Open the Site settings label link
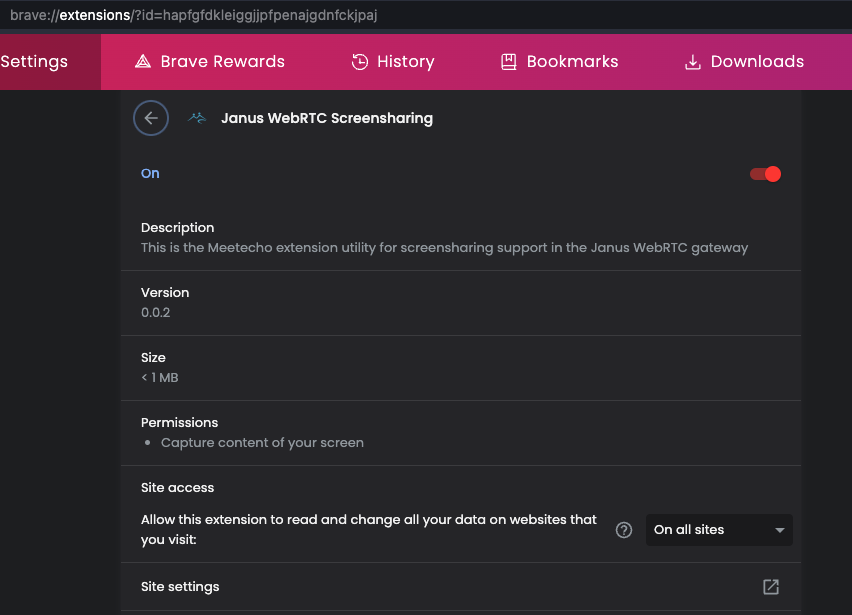 tap(180, 587)
